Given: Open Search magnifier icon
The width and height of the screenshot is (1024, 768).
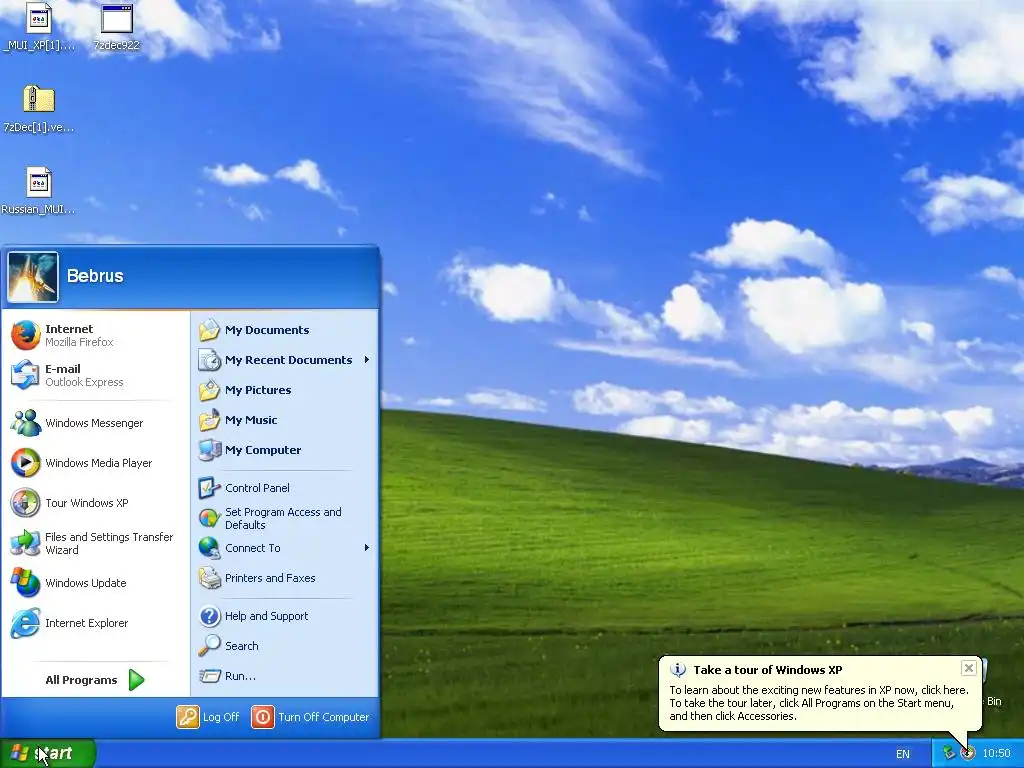Looking at the screenshot, I should 210,646.
